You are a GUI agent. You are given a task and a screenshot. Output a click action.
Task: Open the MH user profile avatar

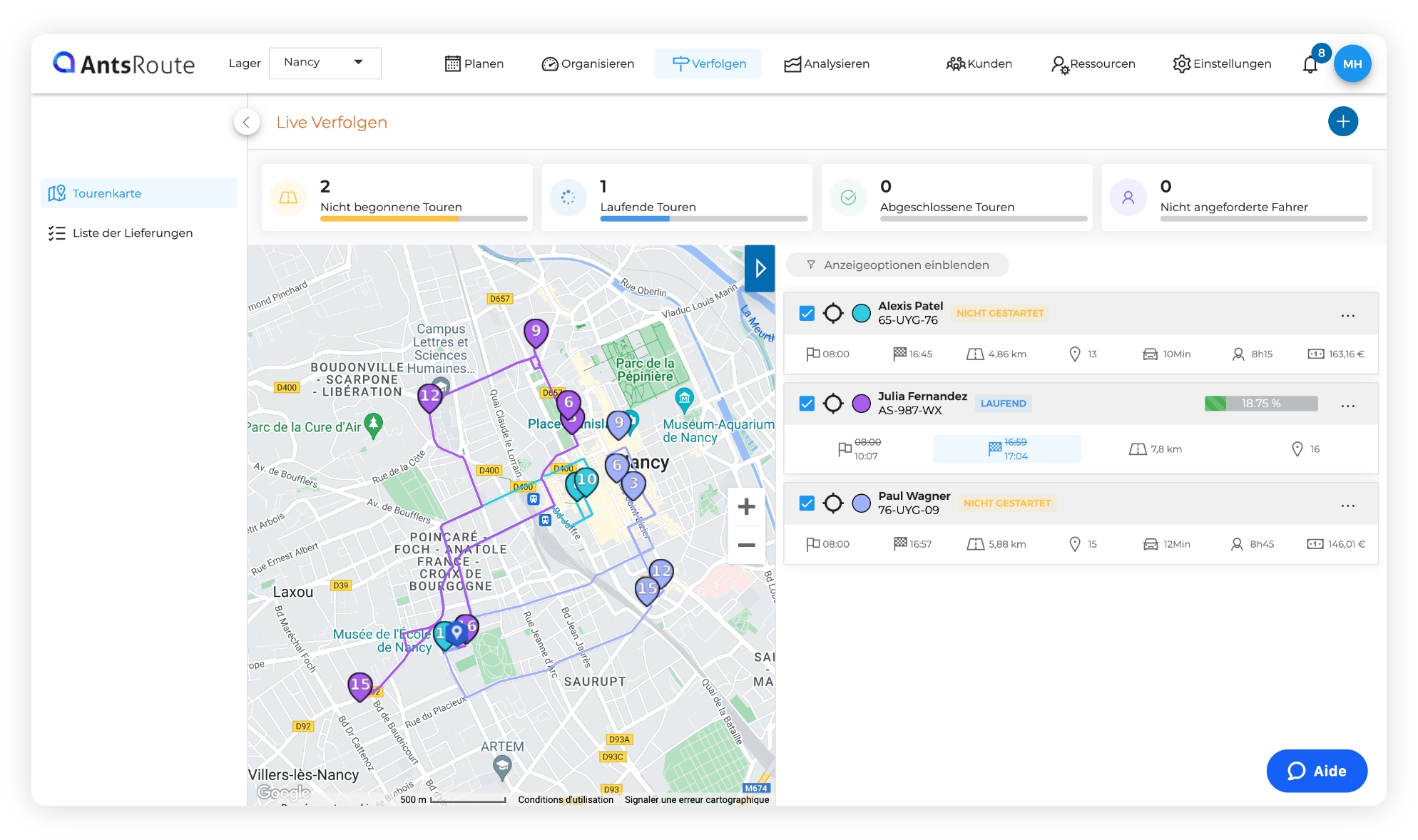coord(1352,64)
